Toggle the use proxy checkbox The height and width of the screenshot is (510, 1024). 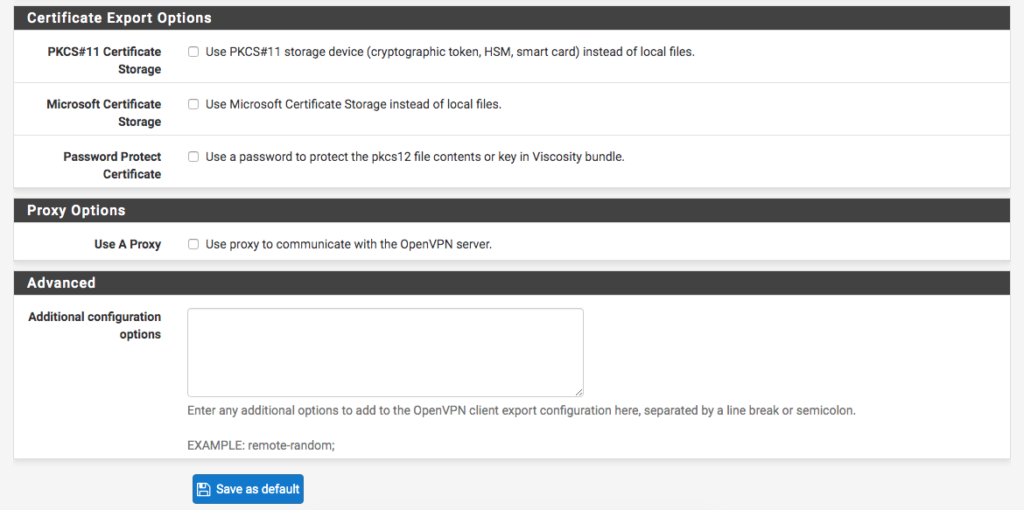tap(193, 244)
